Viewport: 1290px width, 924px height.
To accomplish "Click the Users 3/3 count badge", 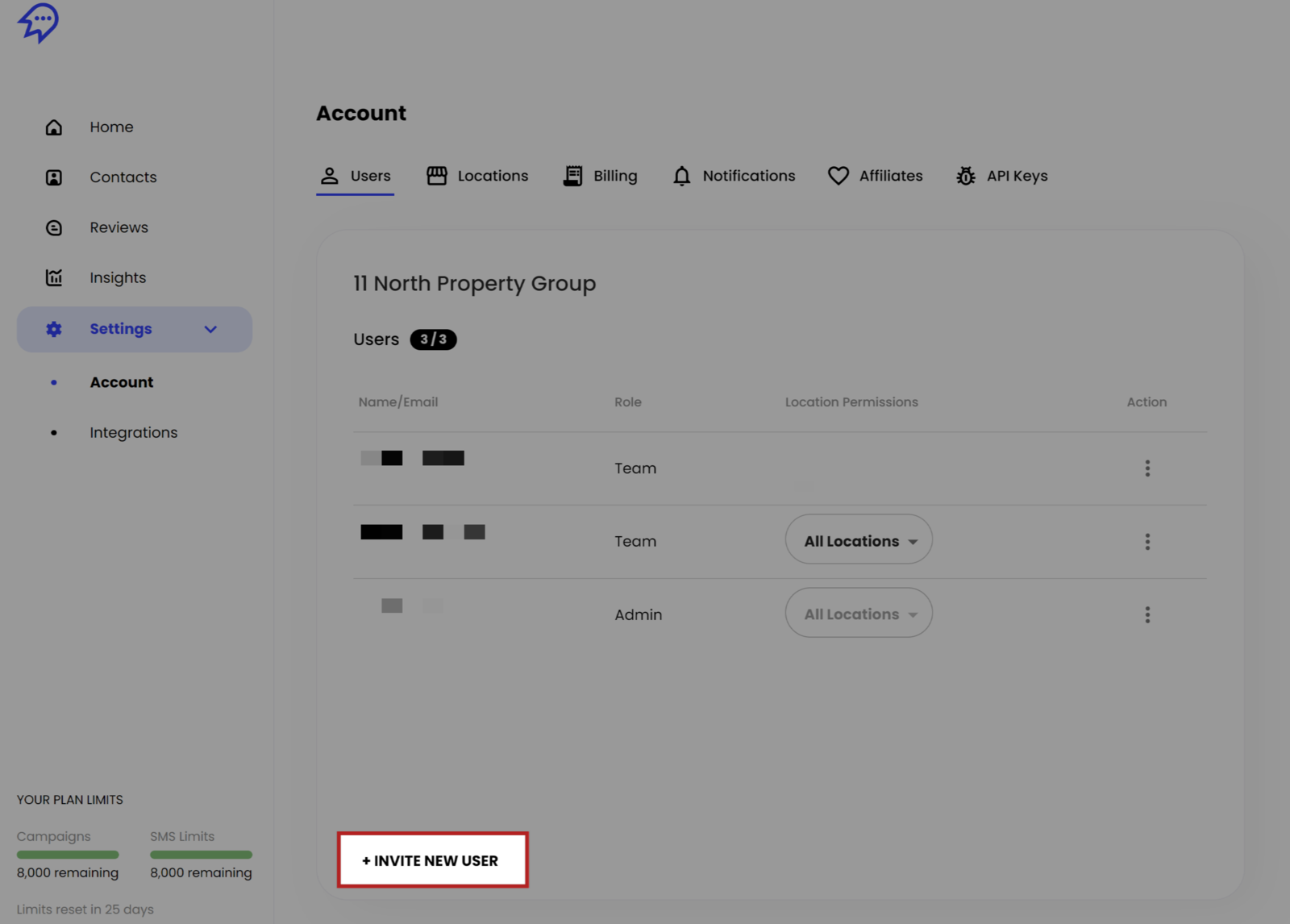I will click(x=433, y=339).
